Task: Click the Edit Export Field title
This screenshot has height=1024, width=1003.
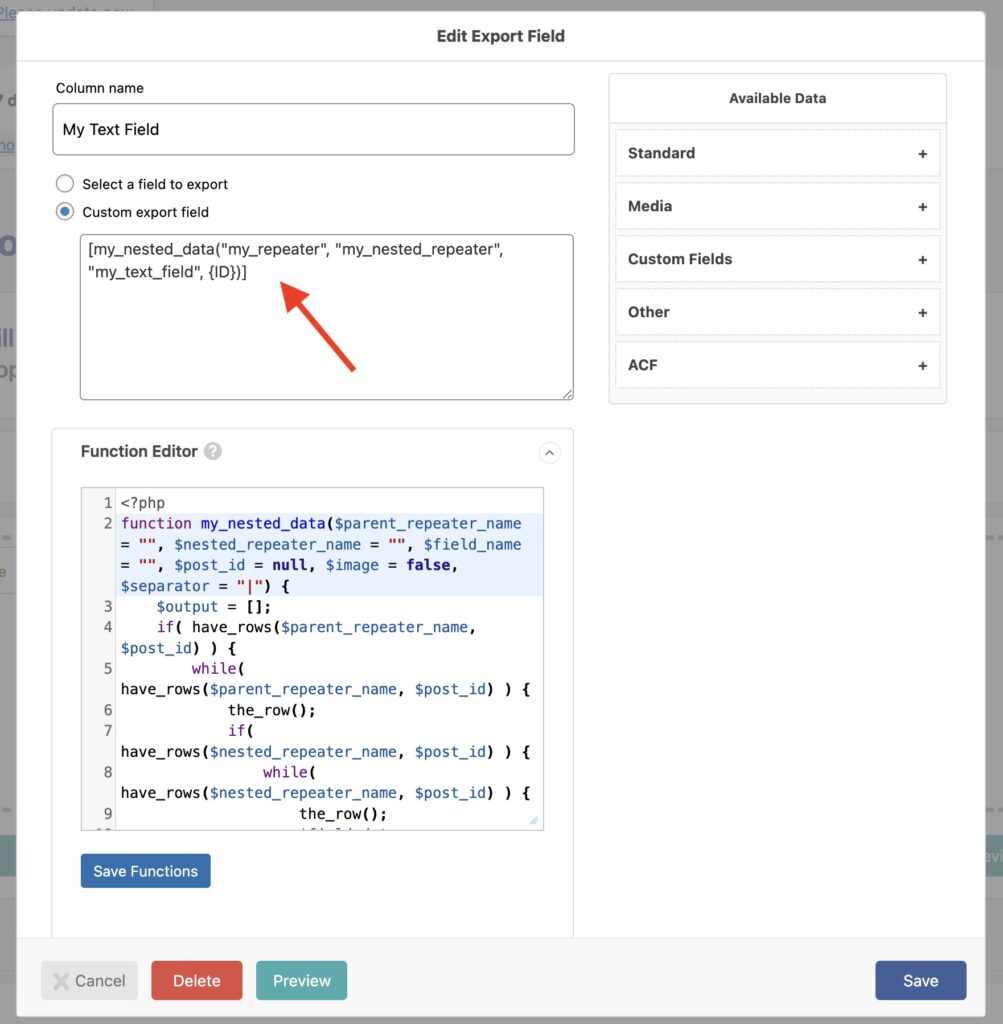Action: (501, 35)
